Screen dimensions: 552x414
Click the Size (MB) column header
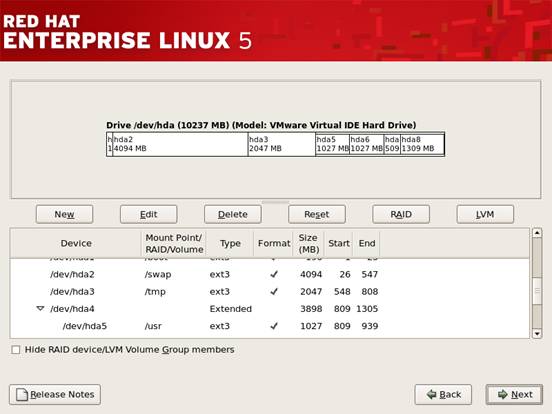(309, 243)
